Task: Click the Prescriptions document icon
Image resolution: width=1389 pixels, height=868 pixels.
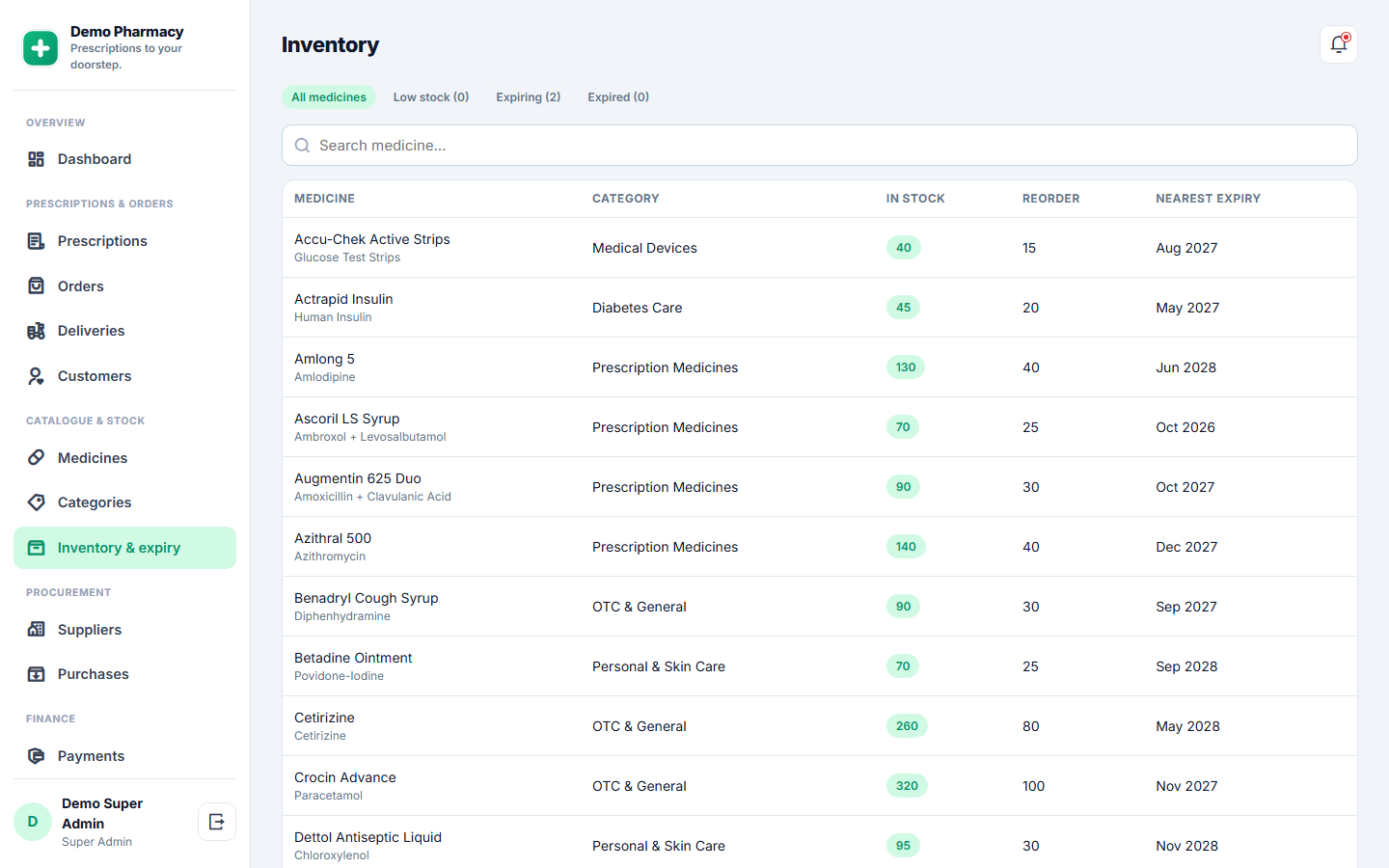Action: (x=36, y=241)
